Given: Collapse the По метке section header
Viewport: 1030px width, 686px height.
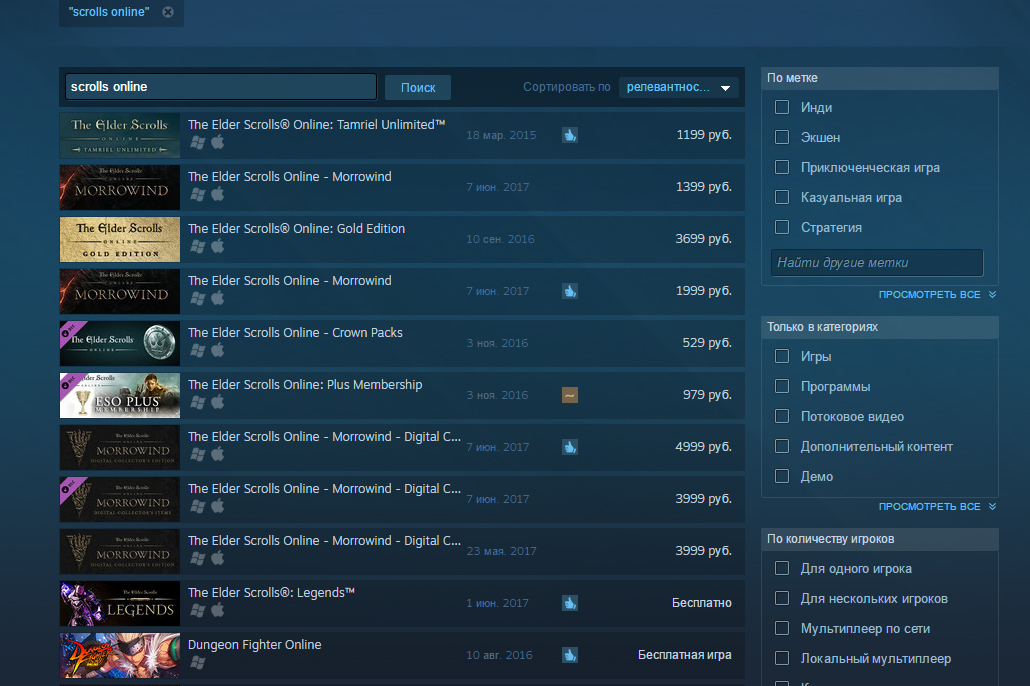Looking at the screenshot, I should coord(880,78).
